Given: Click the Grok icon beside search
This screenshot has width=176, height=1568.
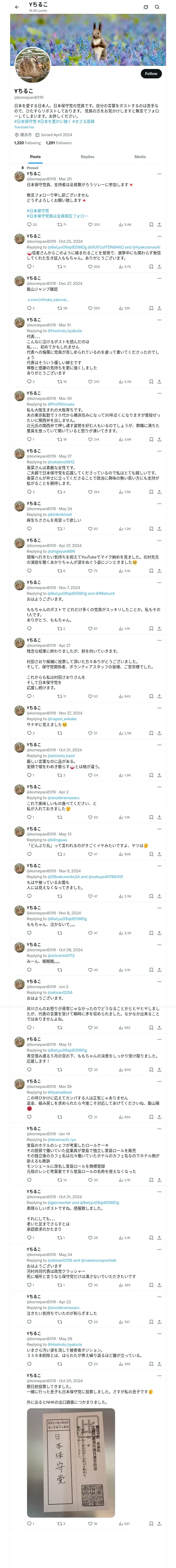Looking at the screenshot, I should point(146,7).
